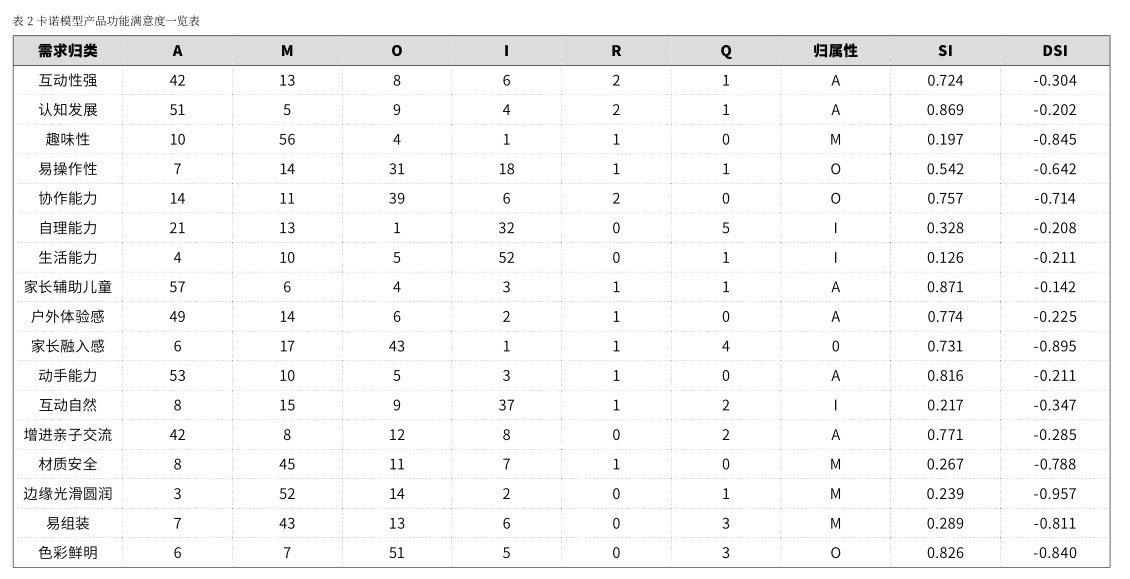Click the SI value 0.869
Image resolution: width=1130 pixels, height=579 pixels.
(x=945, y=110)
